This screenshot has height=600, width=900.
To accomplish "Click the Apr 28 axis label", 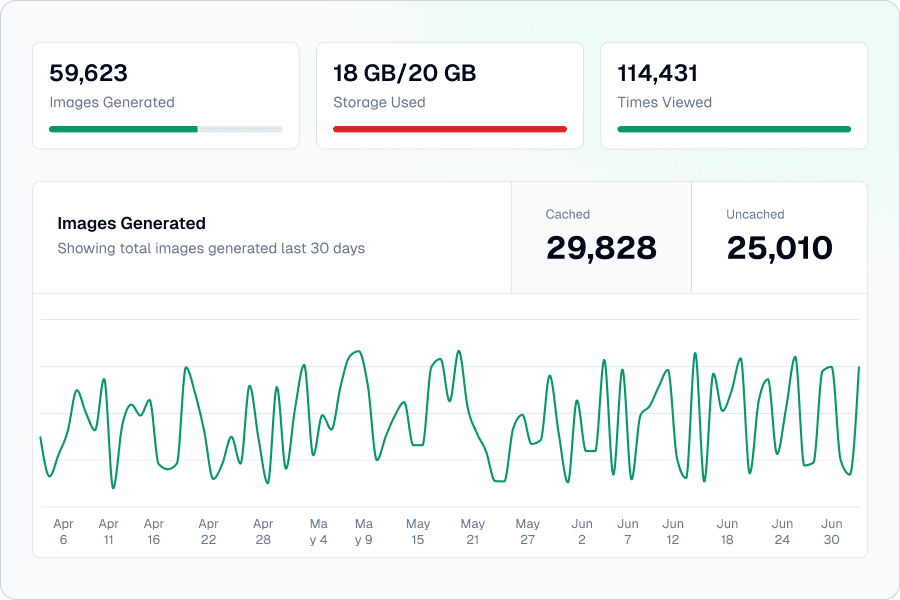I will pyautogui.click(x=263, y=532).
